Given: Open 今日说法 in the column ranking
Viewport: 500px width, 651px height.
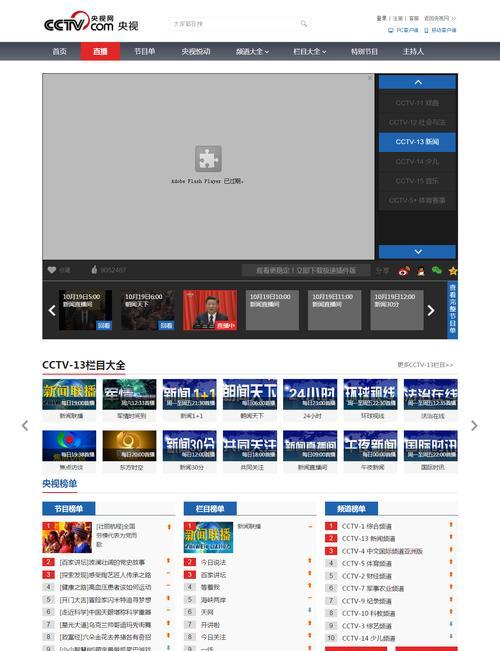Looking at the screenshot, I should pos(213,562).
